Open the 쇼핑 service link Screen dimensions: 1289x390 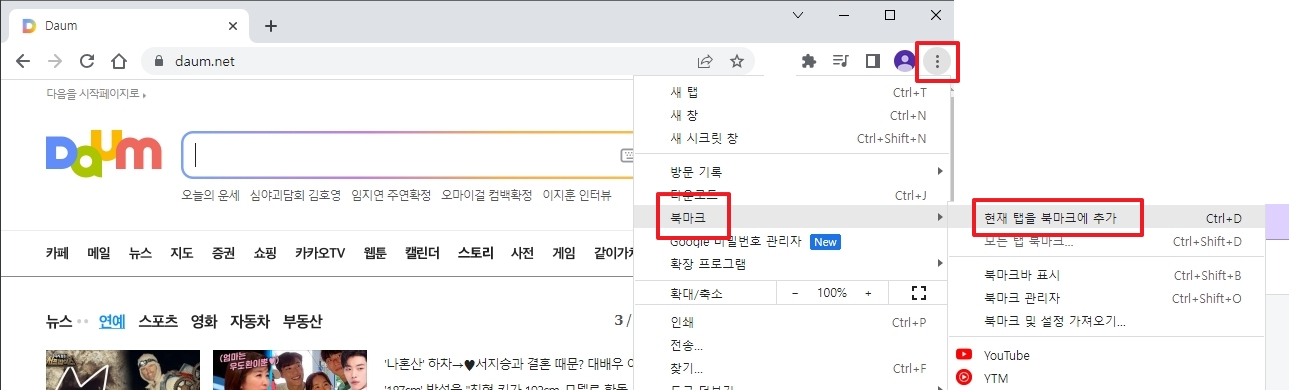coord(265,253)
